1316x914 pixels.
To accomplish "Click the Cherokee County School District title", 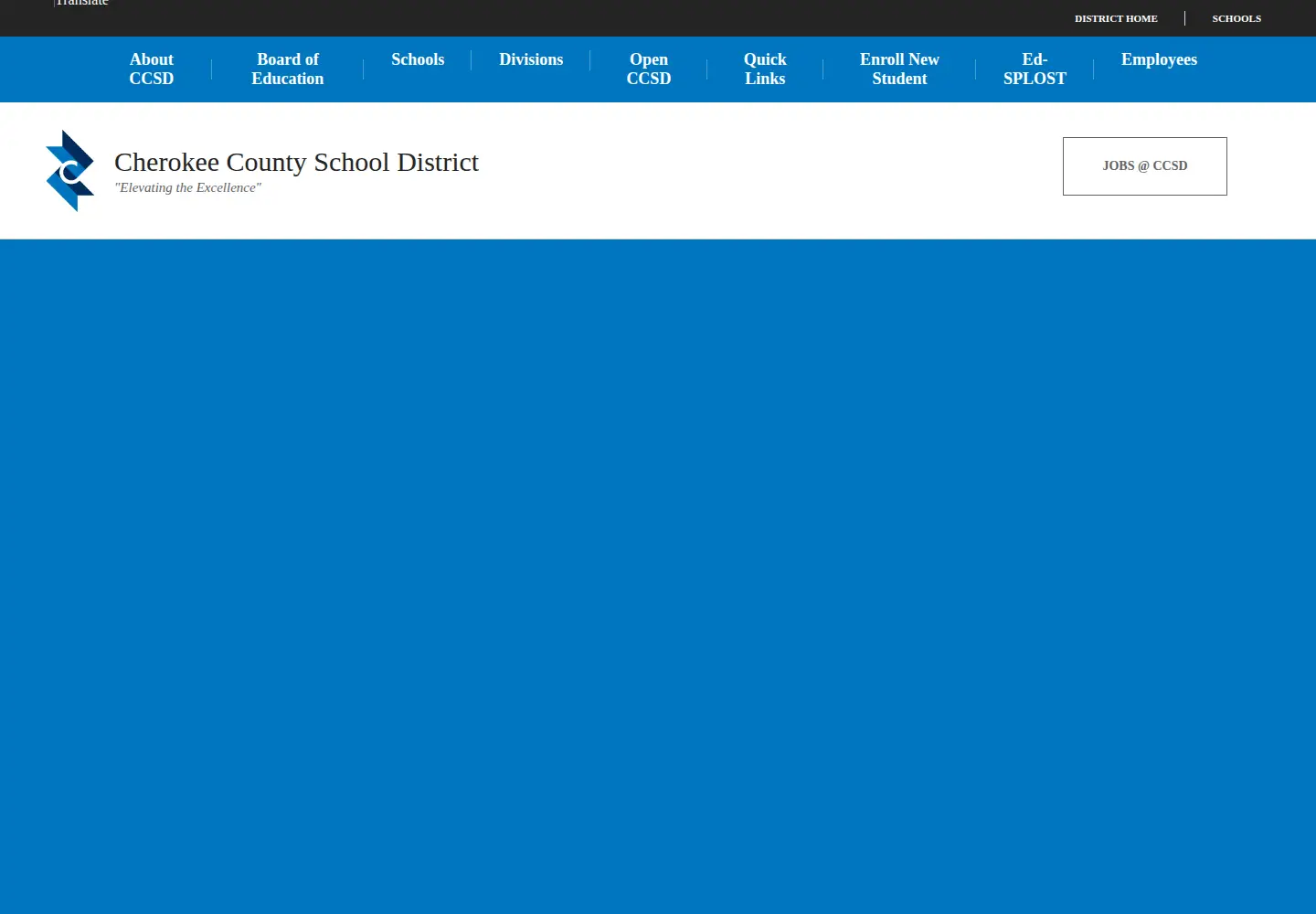I will [296, 162].
